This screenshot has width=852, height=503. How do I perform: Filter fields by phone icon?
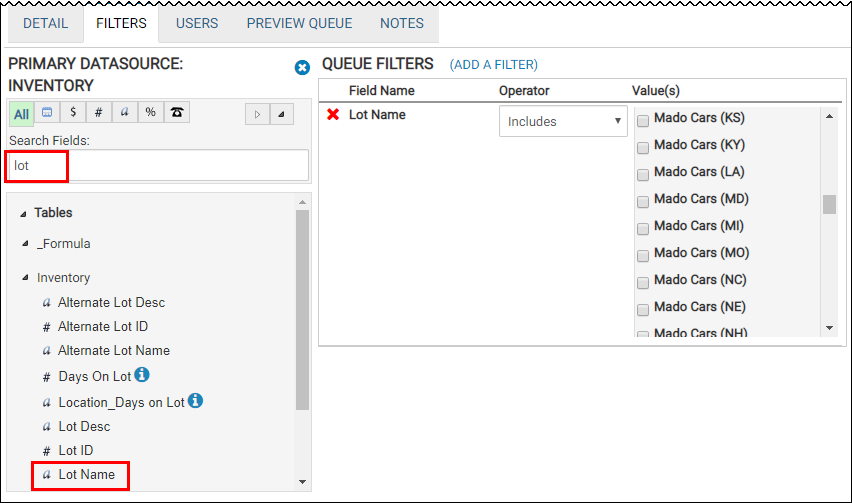pos(177,113)
